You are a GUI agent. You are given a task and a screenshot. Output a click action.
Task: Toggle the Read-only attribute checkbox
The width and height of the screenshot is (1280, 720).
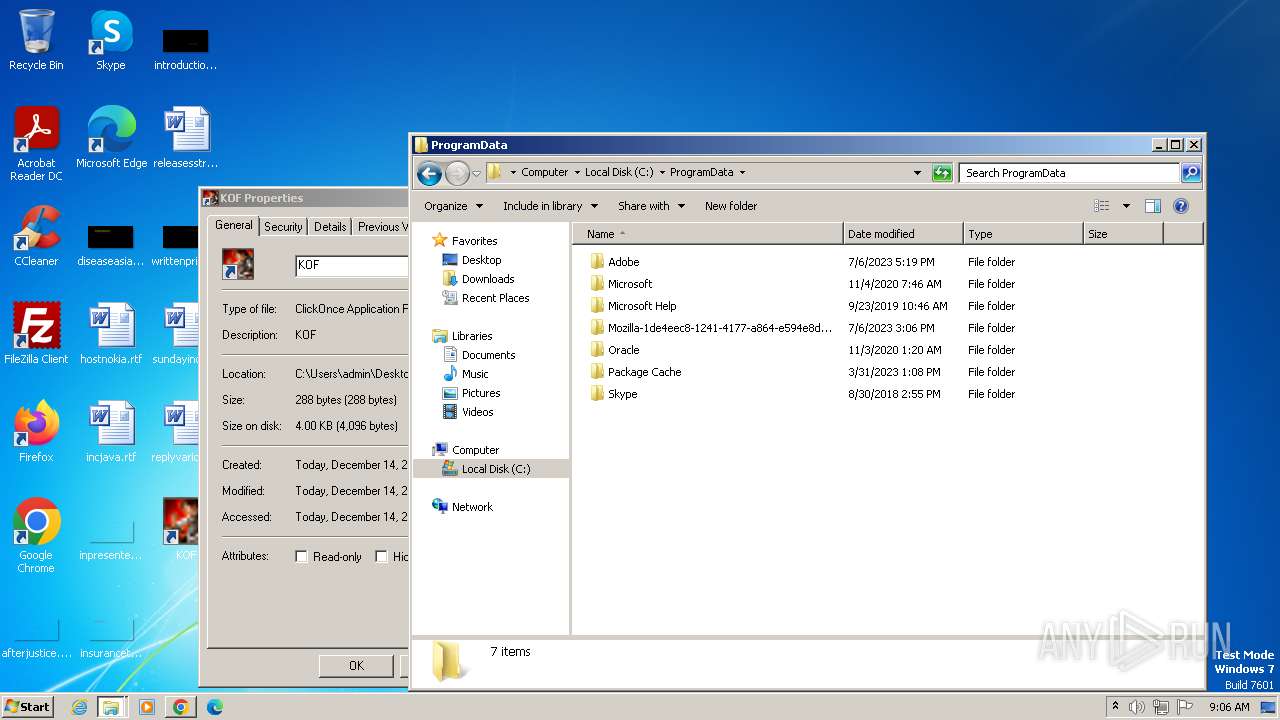pos(301,557)
